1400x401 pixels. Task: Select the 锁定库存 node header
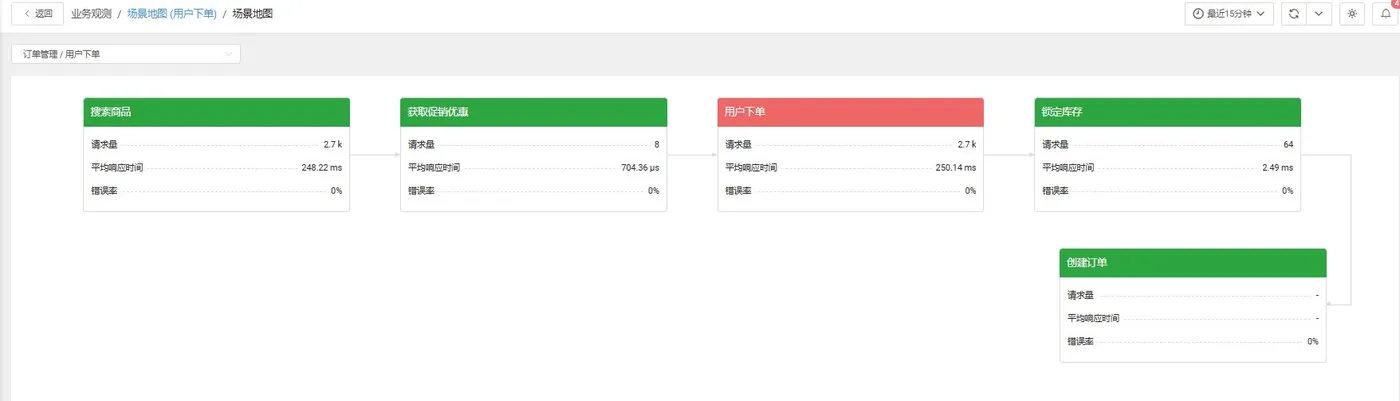pos(1167,112)
